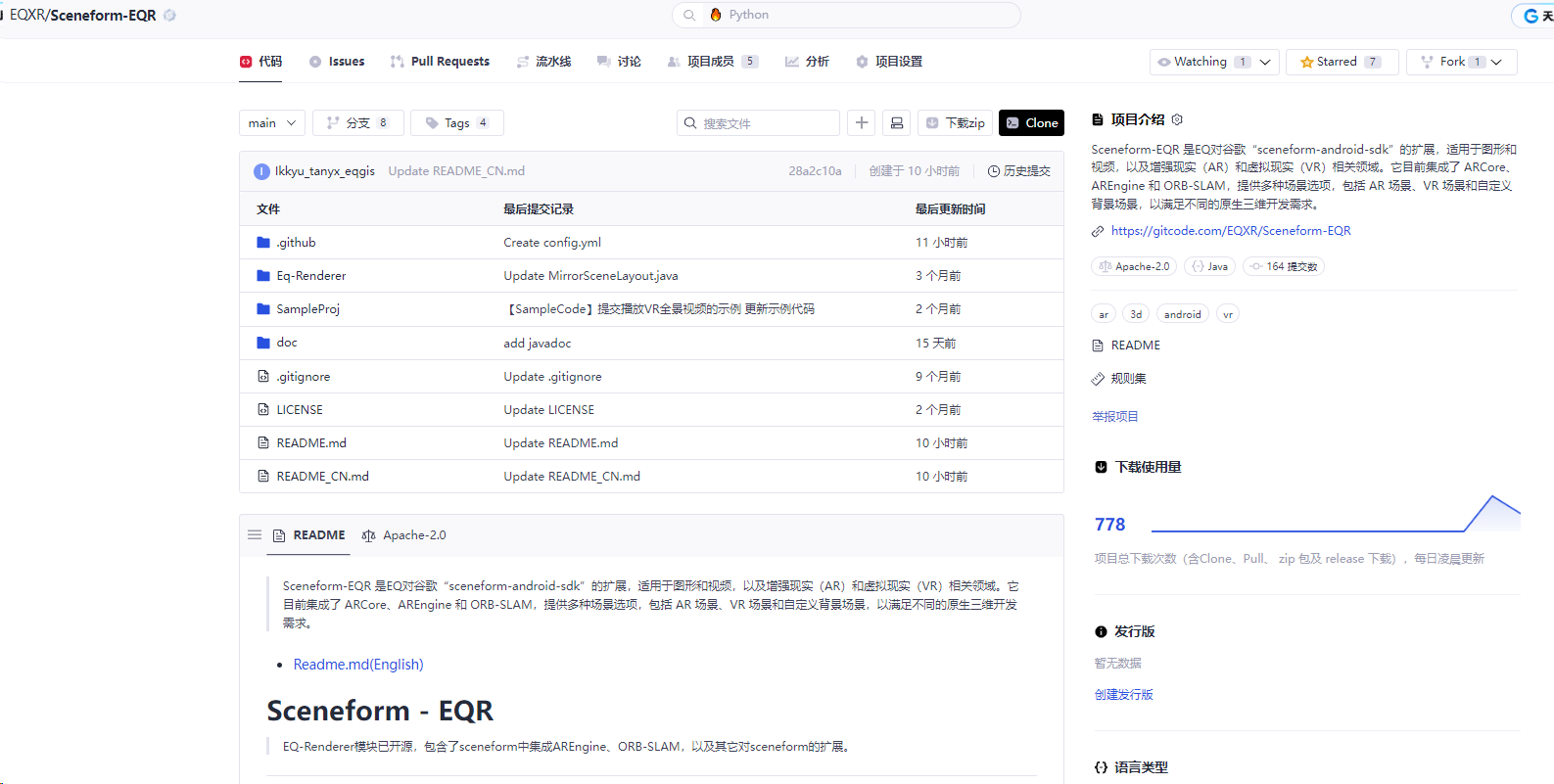Click the Clone button
The width and height of the screenshot is (1554, 784).
pyautogui.click(x=1031, y=122)
